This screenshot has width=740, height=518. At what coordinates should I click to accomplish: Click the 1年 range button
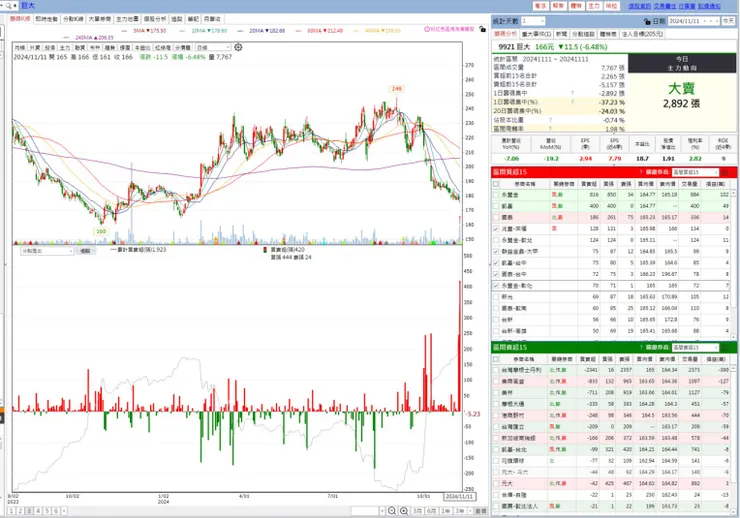(445, 511)
